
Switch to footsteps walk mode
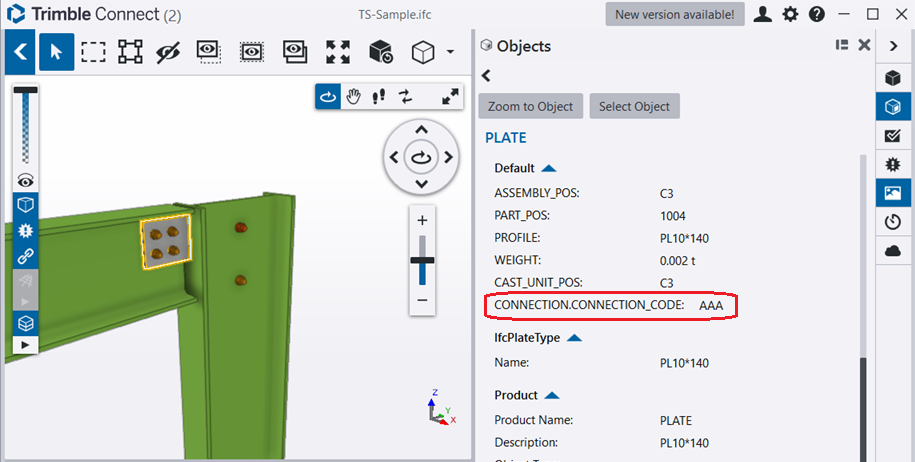pos(379,96)
